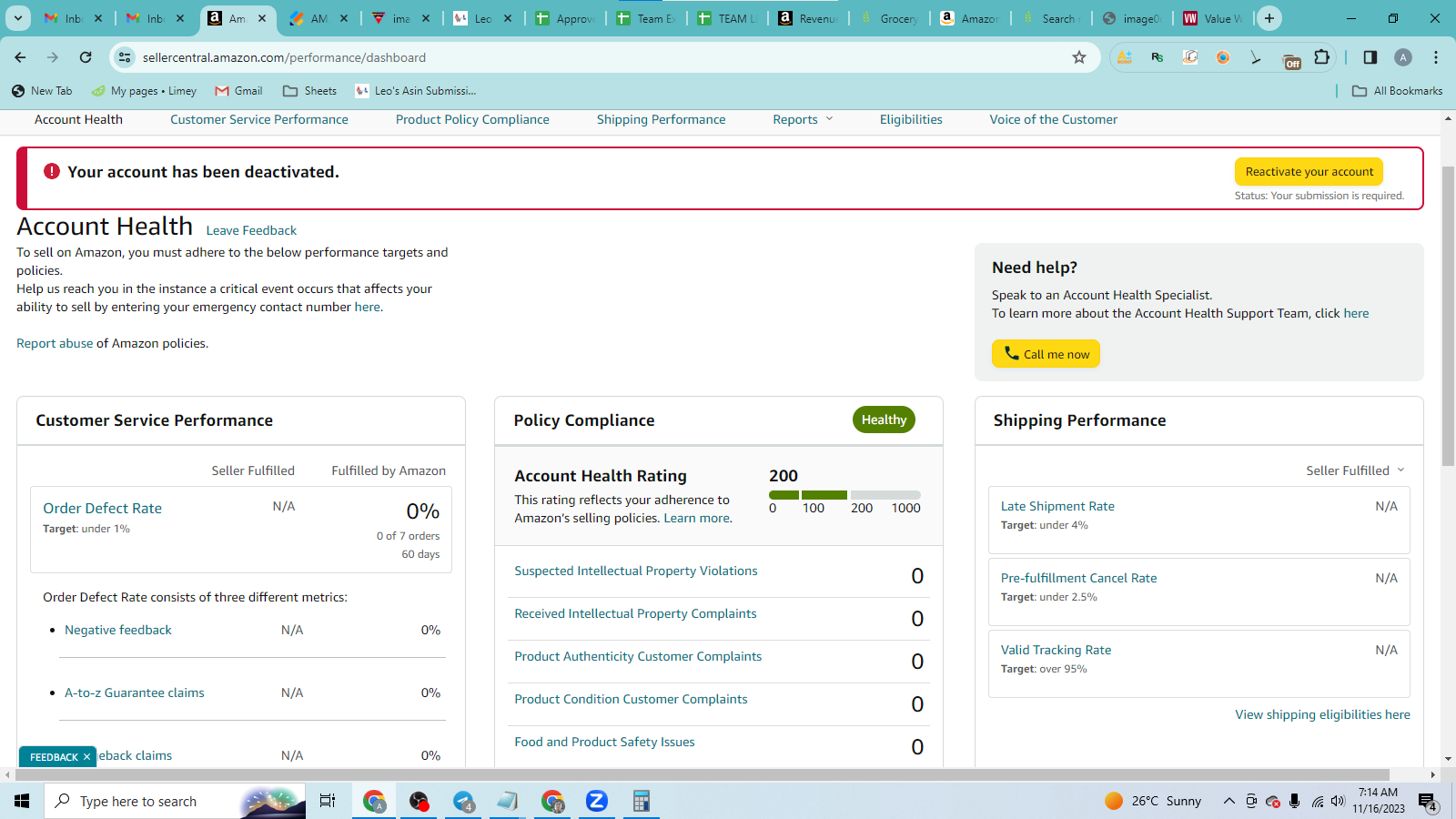
Task: Reload the page with the refresh icon
Action: 86,57
